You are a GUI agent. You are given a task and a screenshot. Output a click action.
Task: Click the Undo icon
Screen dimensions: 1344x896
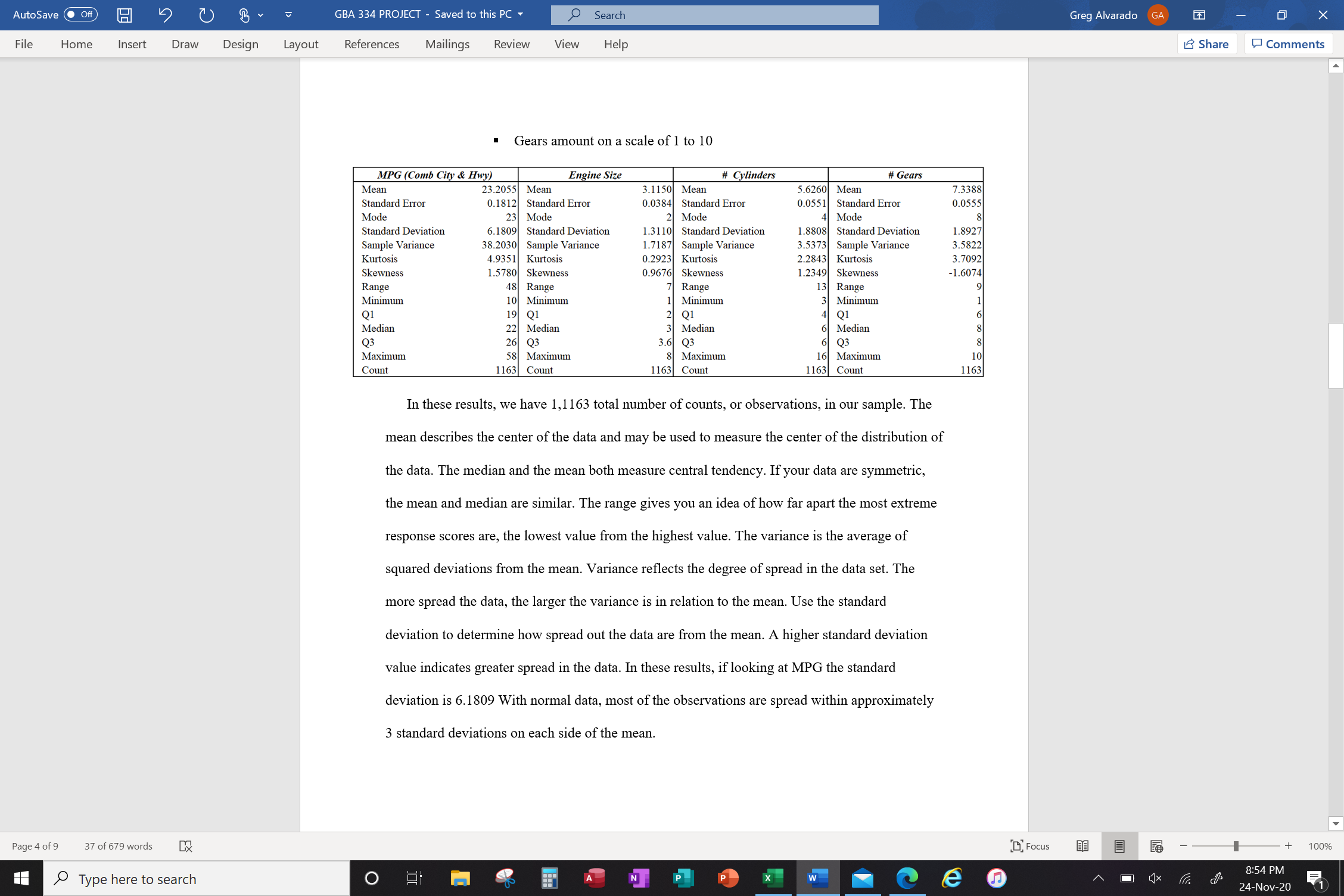click(166, 15)
